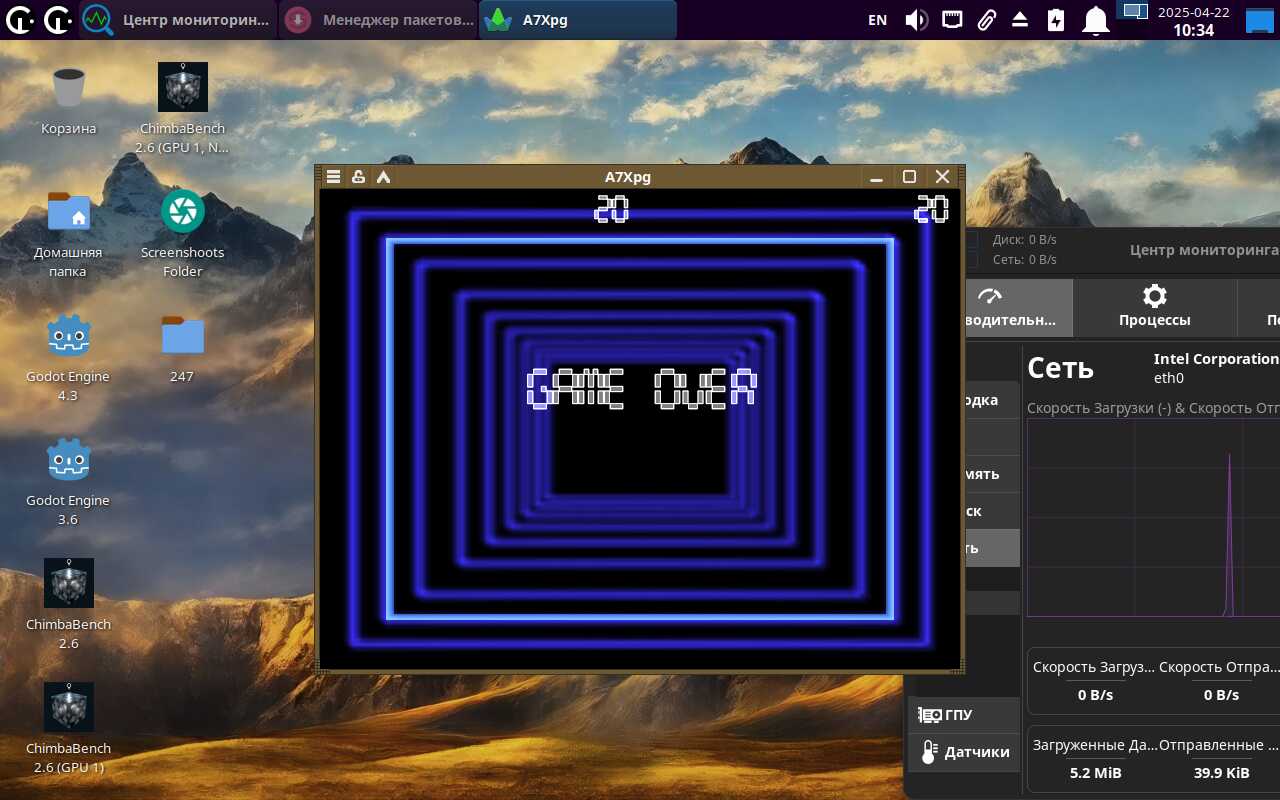
Task: Minimize the A7Xpg window
Action: pos(876,177)
